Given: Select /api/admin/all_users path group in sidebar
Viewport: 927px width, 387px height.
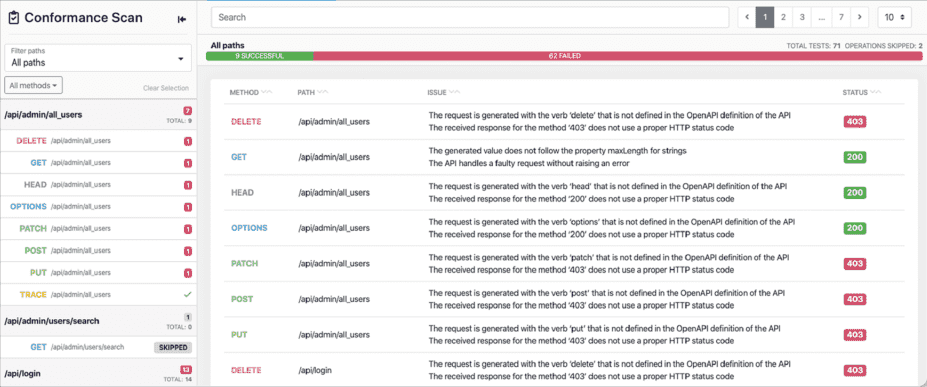Looking at the screenshot, I should tap(98, 115).
